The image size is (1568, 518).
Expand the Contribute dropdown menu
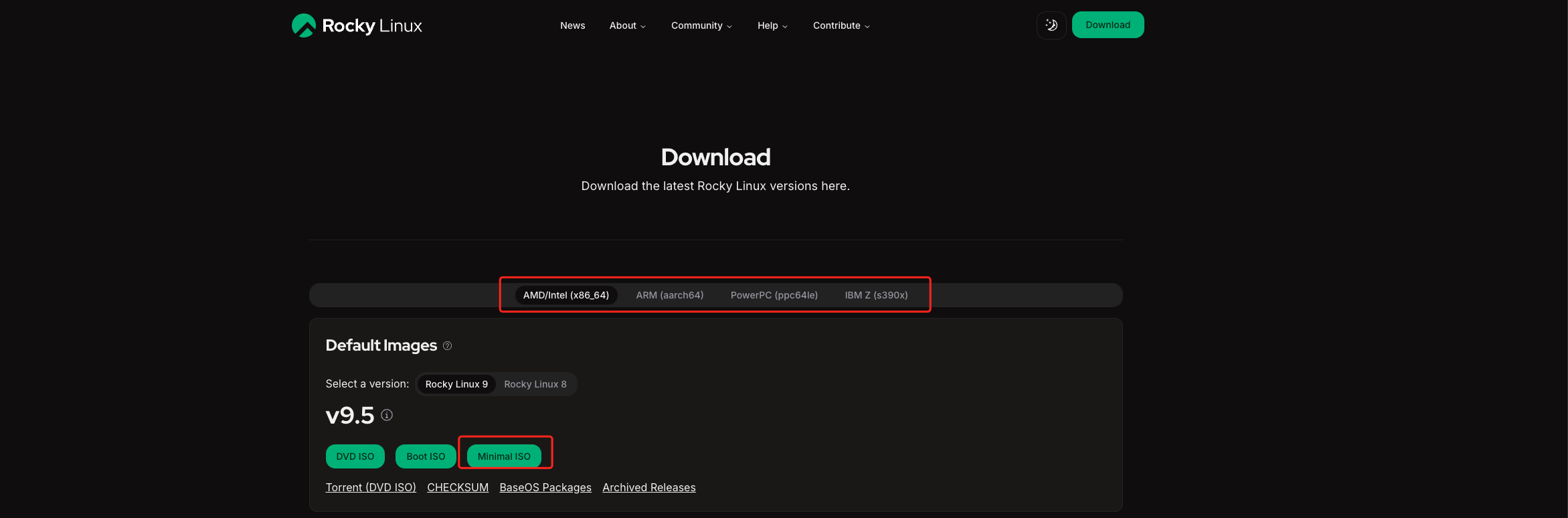pos(841,25)
